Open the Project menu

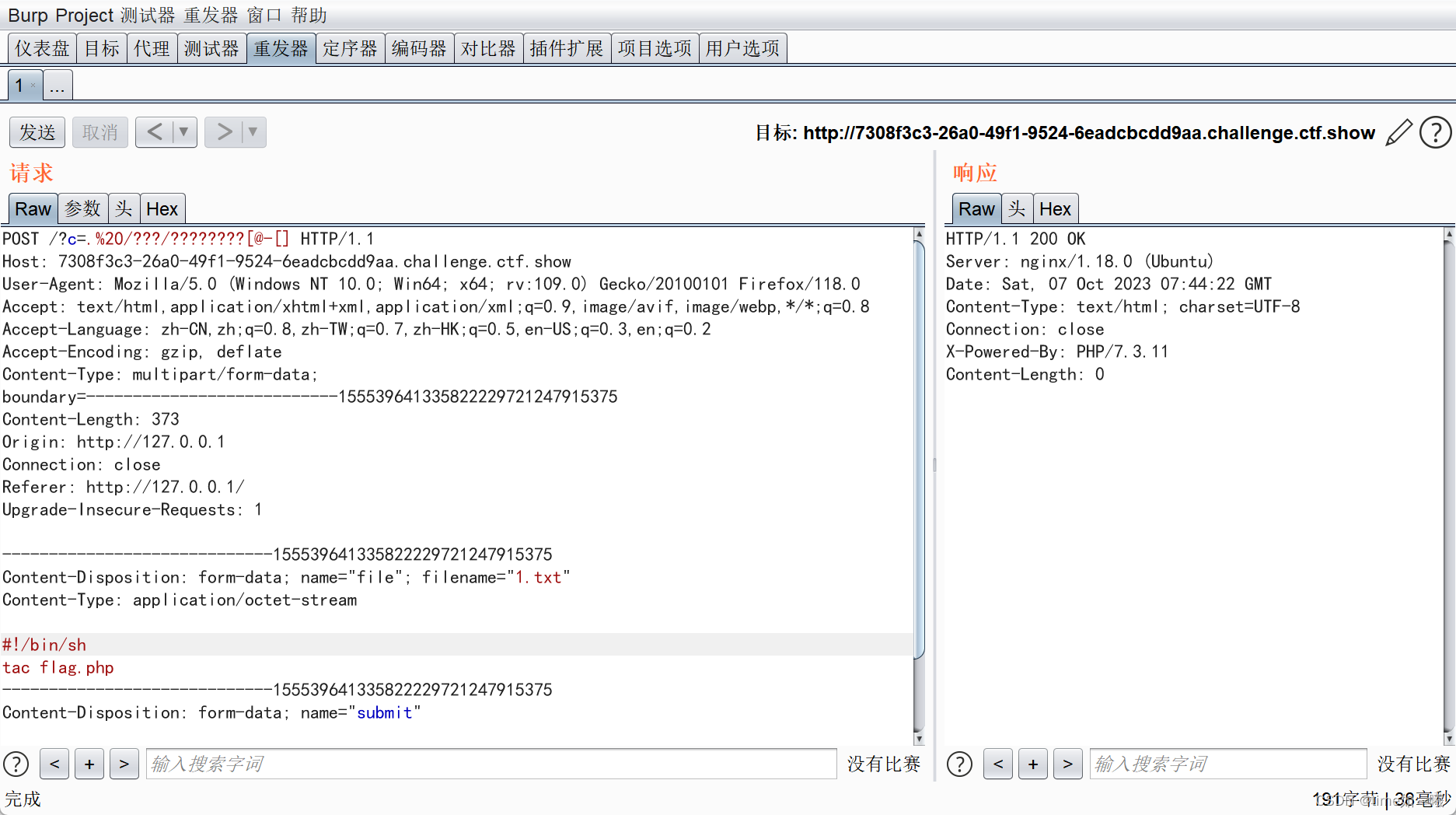pos(85,15)
